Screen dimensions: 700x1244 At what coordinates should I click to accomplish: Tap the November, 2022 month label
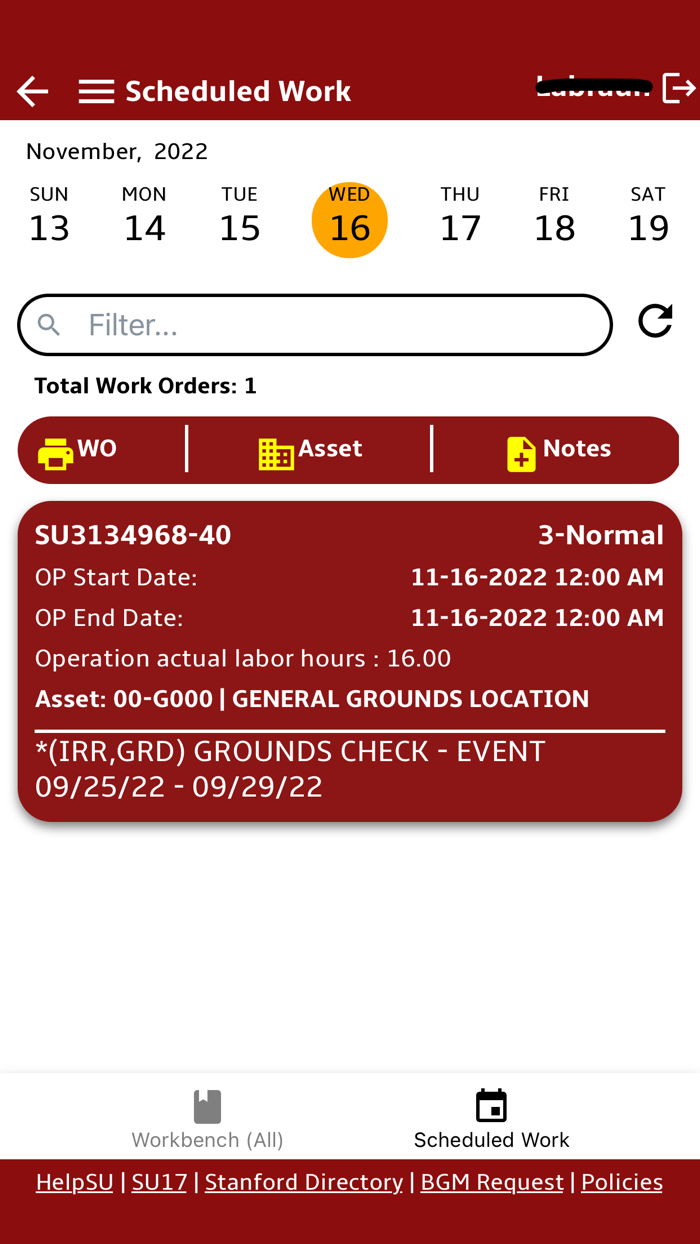(117, 151)
